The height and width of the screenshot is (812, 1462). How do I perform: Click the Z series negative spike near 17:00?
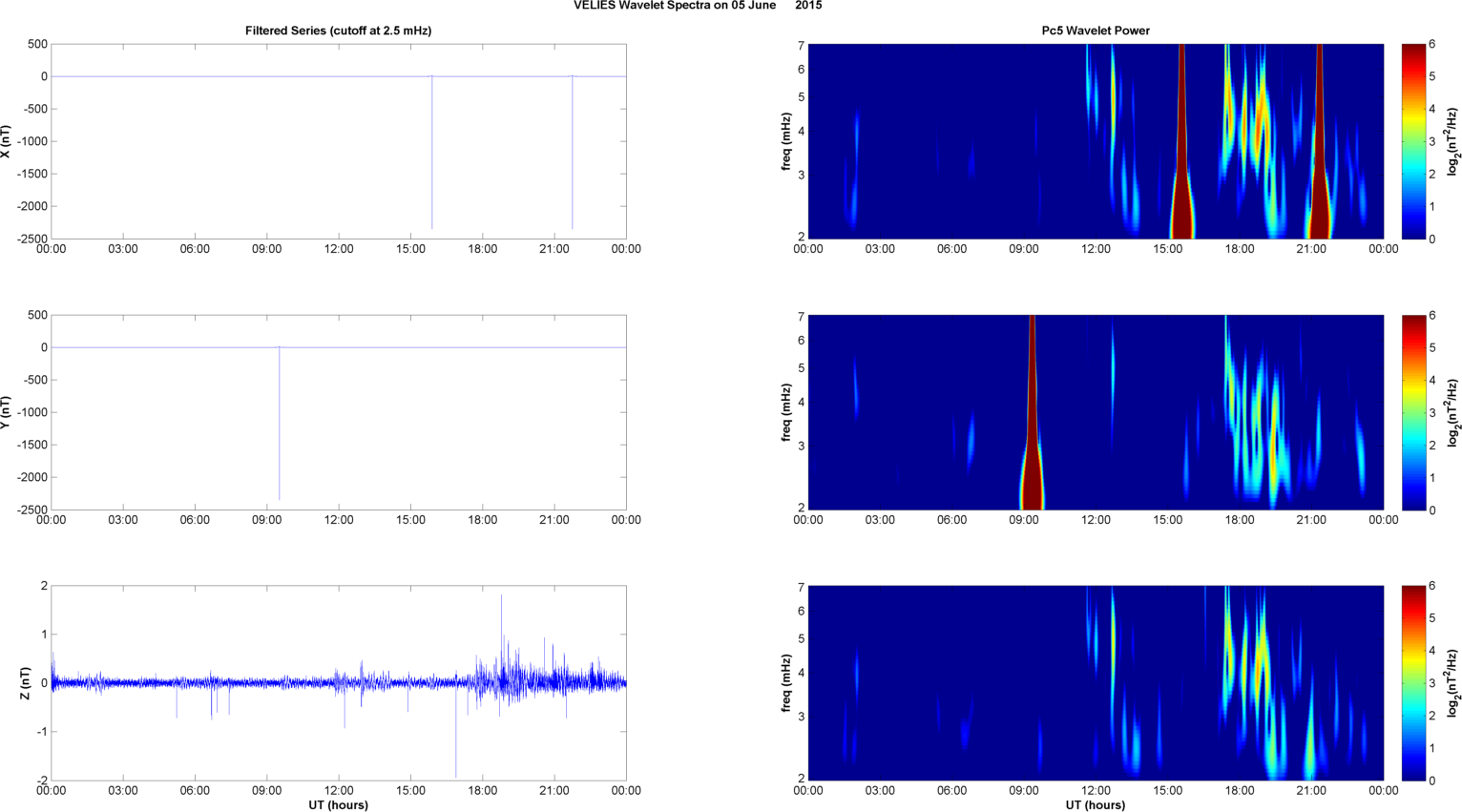(456, 730)
